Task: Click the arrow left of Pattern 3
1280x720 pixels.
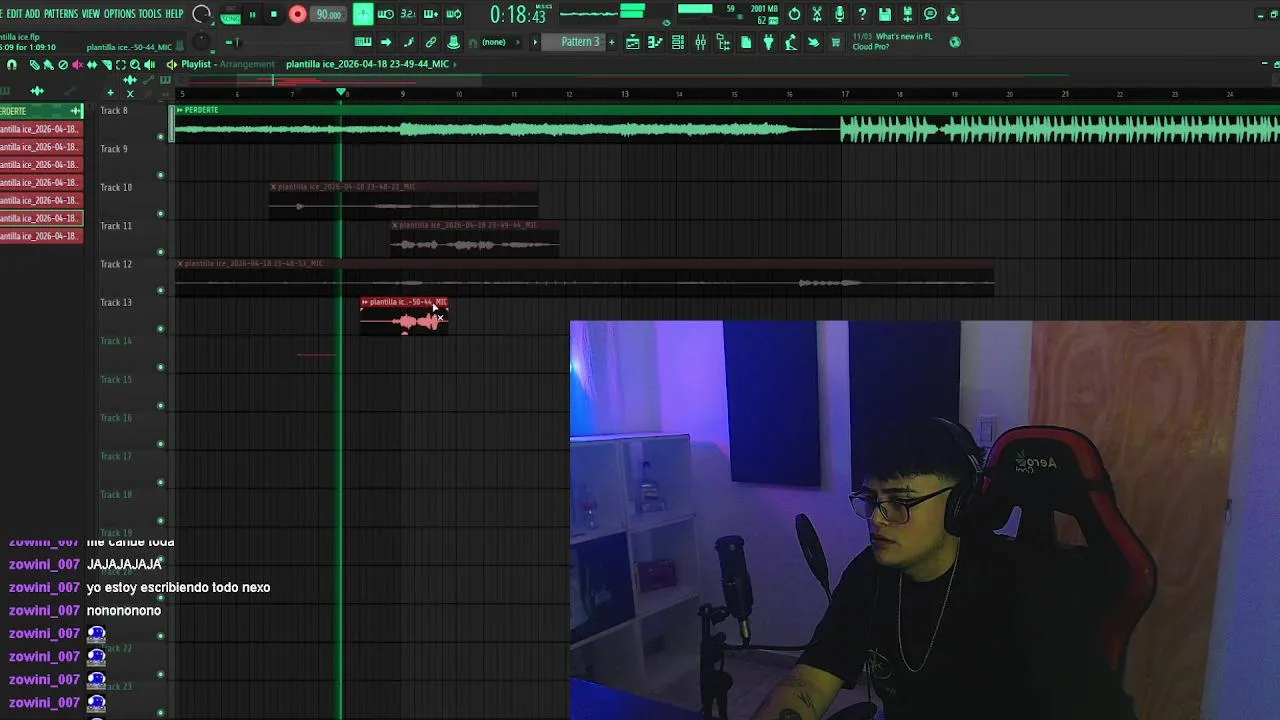Action: coord(535,42)
